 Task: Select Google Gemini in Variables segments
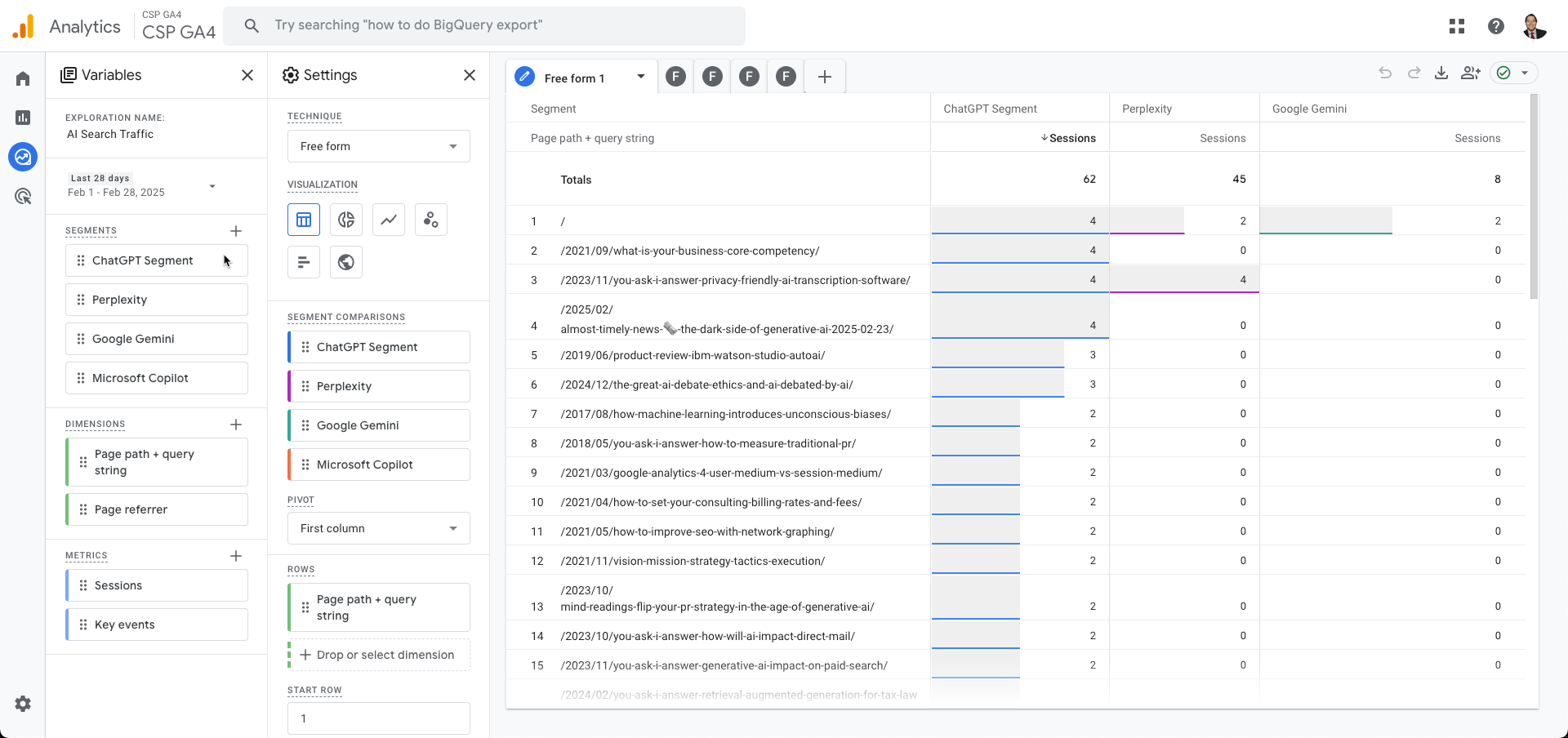tap(157, 339)
